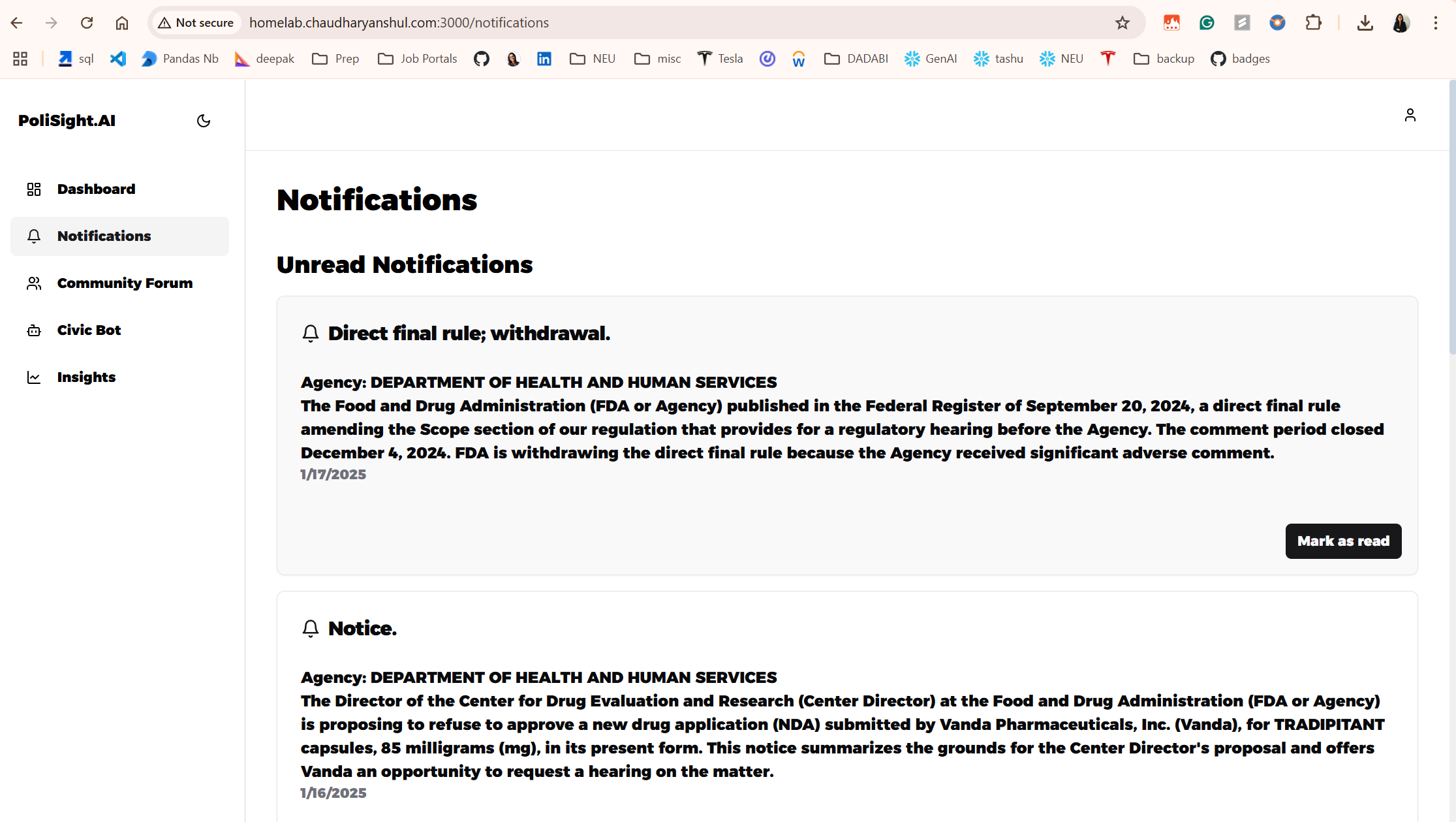Click the PoliSight.AI logo text
This screenshot has height=822, width=1456.
pyautogui.click(x=67, y=121)
